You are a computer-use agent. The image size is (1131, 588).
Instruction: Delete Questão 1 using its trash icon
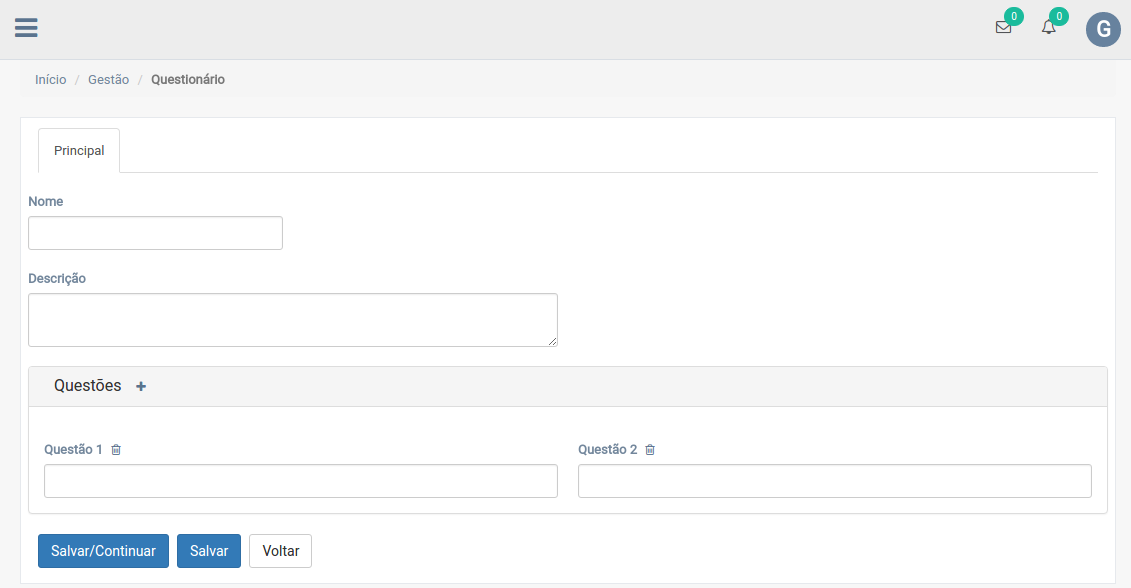(116, 450)
